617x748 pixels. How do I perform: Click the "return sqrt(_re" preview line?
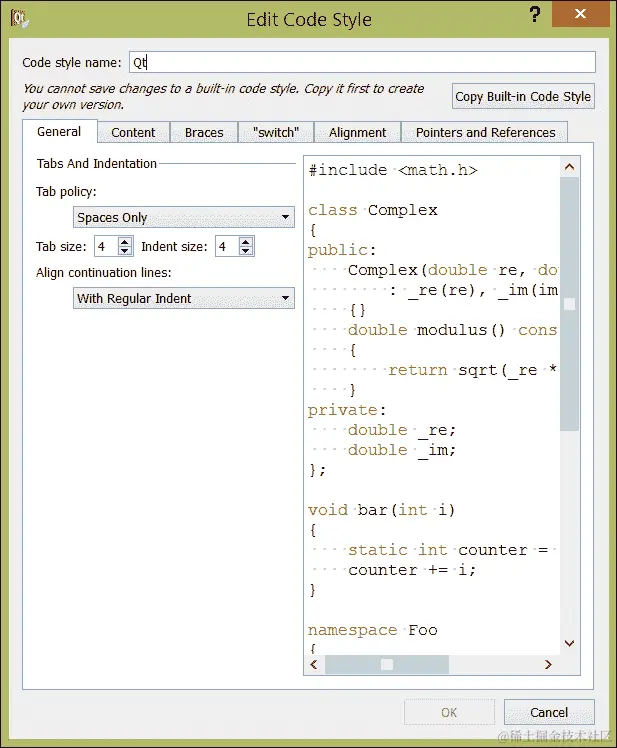click(x=472, y=370)
